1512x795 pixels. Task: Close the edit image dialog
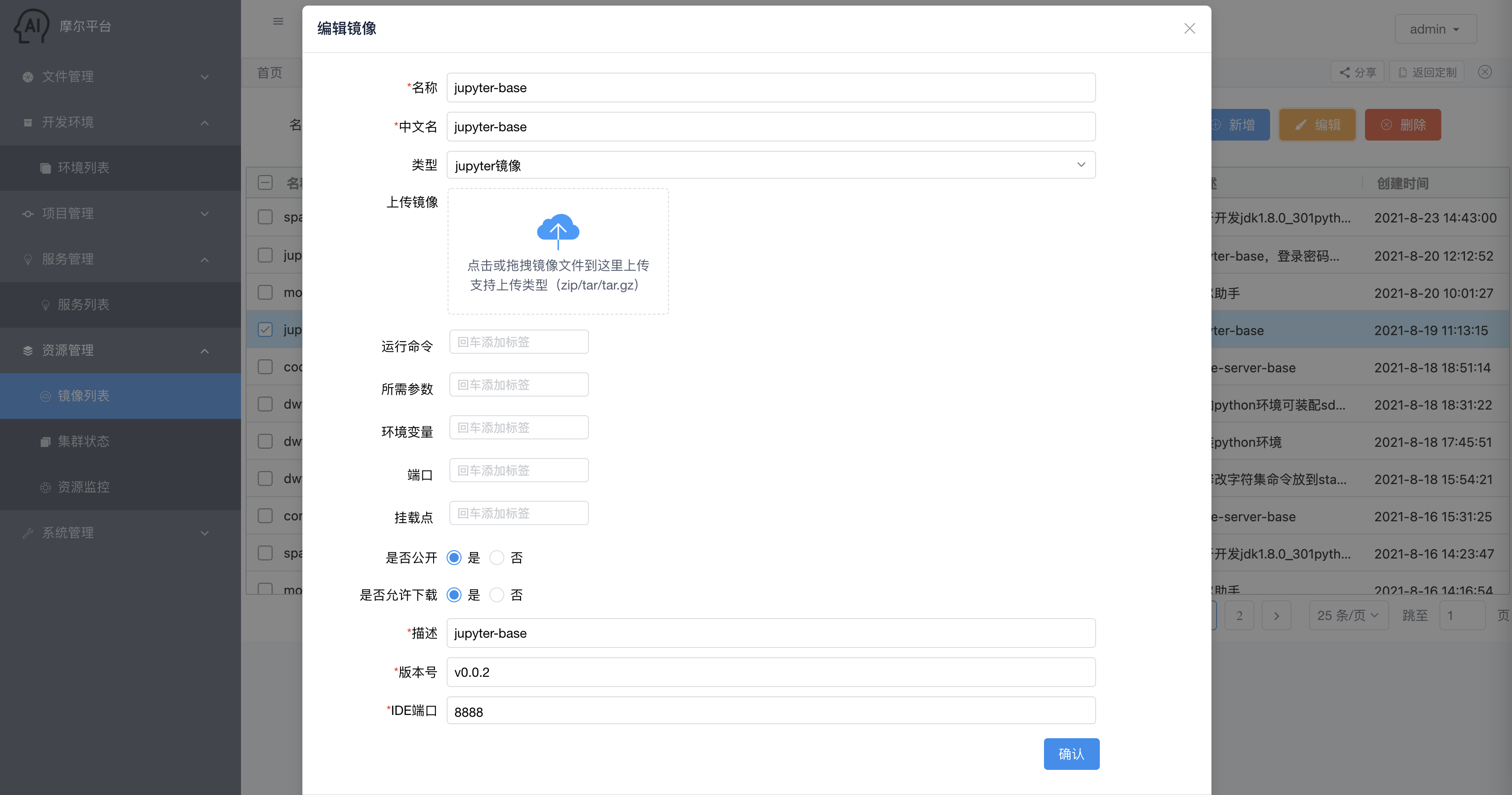coord(1189,28)
